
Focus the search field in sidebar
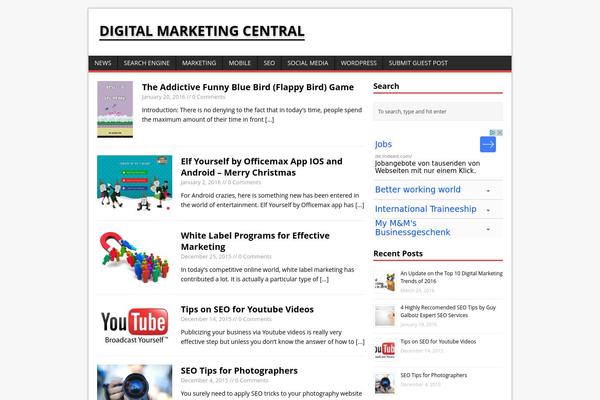click(x=438, y=111)
